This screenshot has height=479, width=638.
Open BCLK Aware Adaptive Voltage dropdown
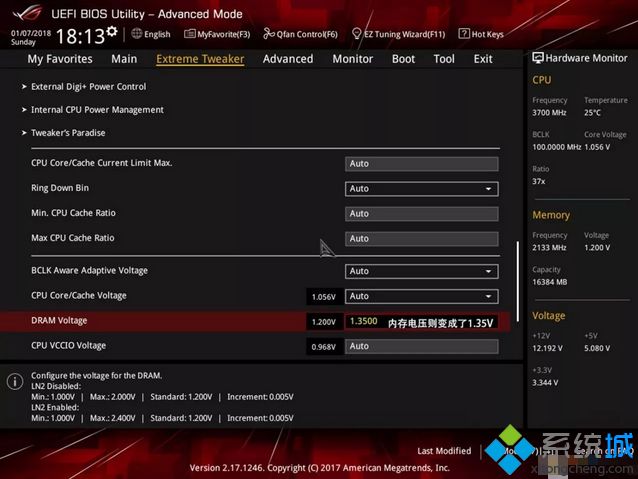[422, 271]
